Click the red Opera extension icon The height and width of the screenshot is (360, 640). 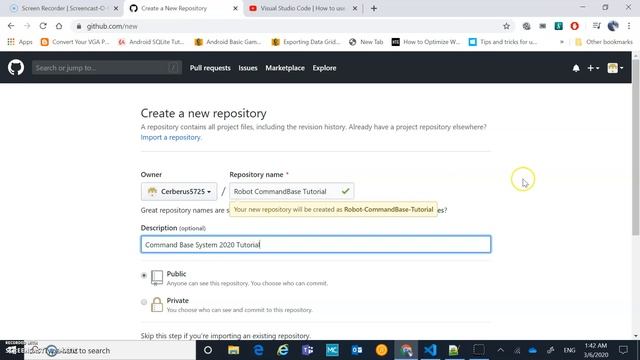click(574, 26)
